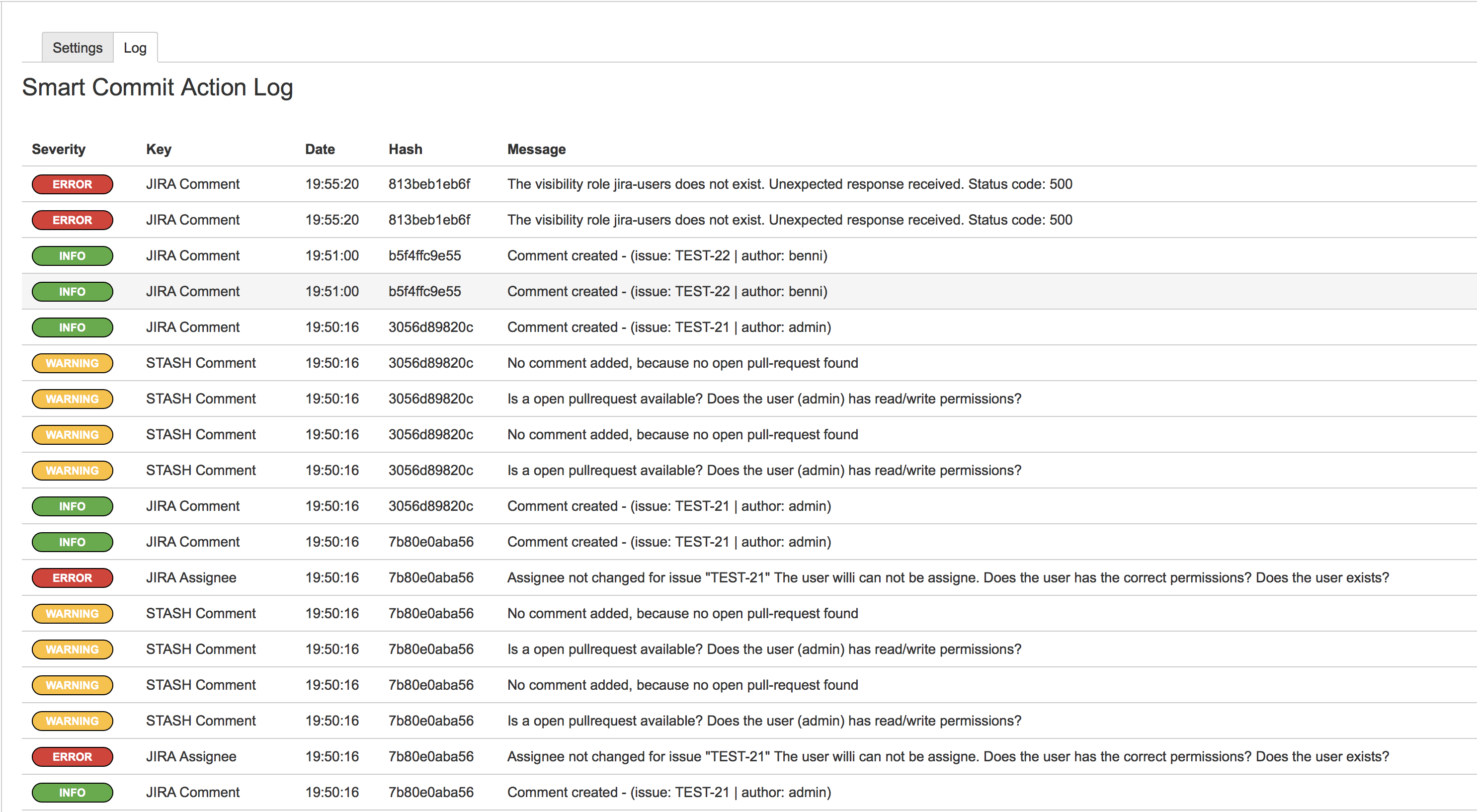1477x812 pixels.
Task: Click the Date column header
Action: pos(320,149)
